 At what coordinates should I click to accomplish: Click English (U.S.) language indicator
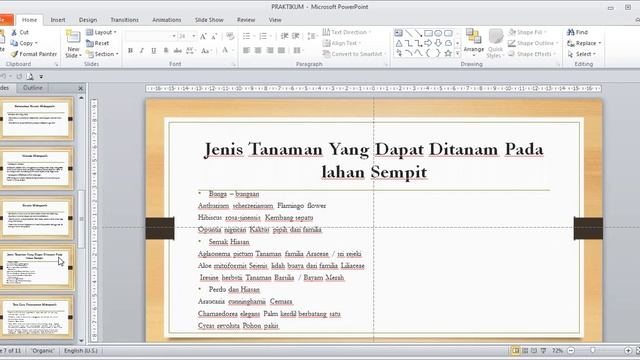81,351
